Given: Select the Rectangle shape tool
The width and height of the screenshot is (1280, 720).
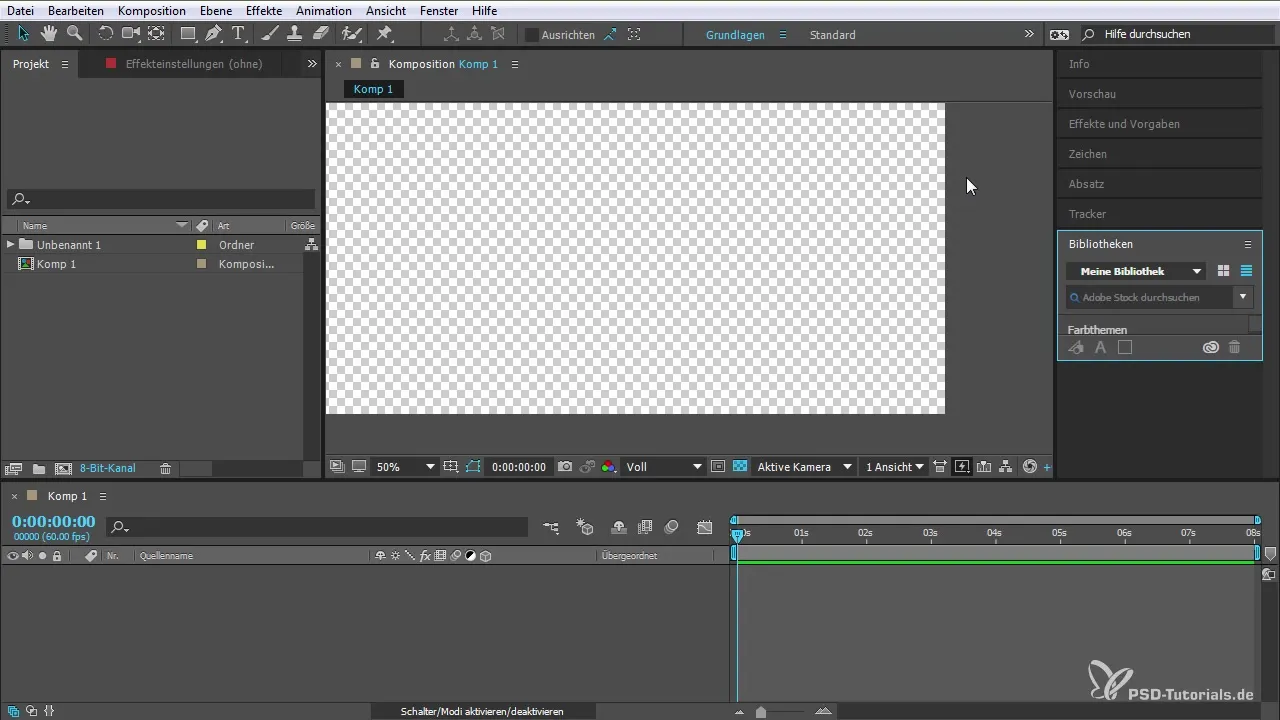Looking at the screenshot, I should pos(188,34).
